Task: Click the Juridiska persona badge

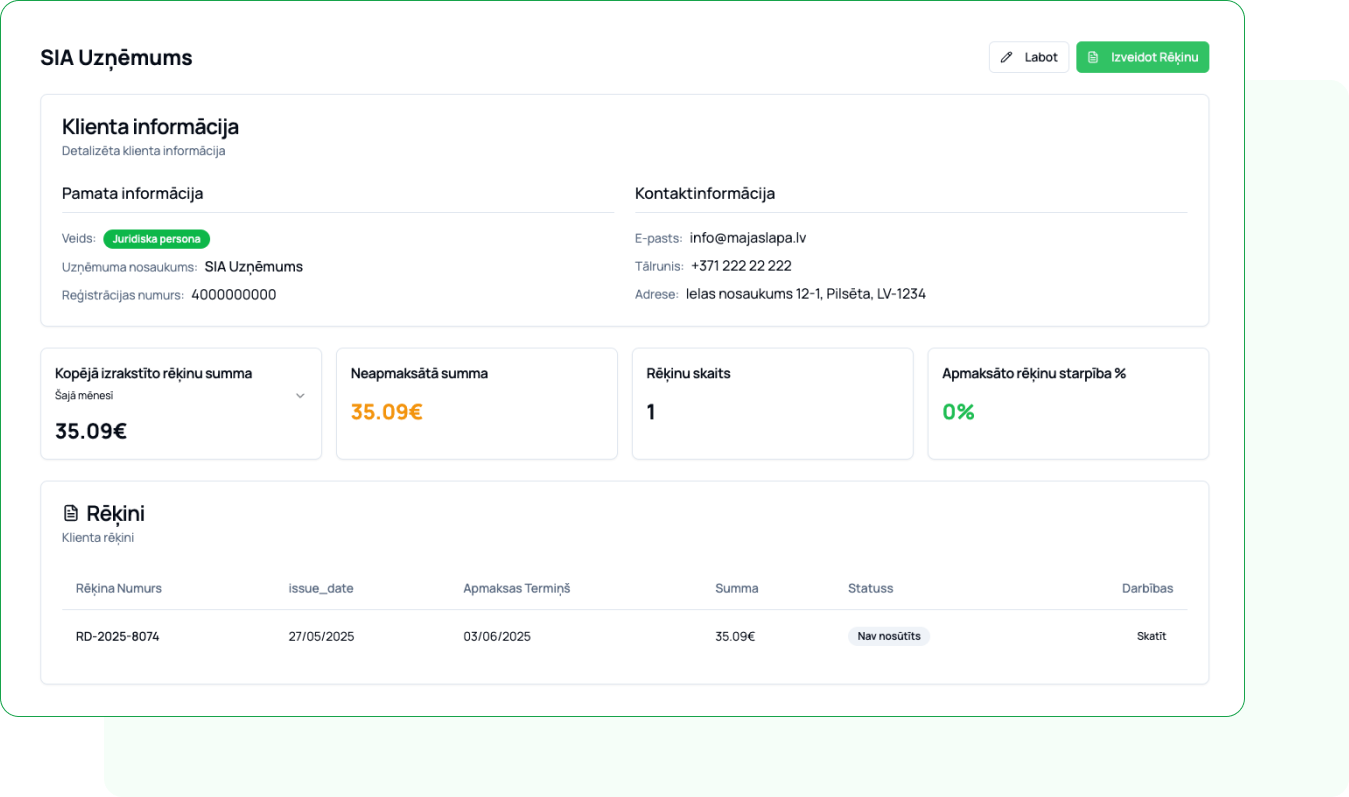Action: point(156,239)
